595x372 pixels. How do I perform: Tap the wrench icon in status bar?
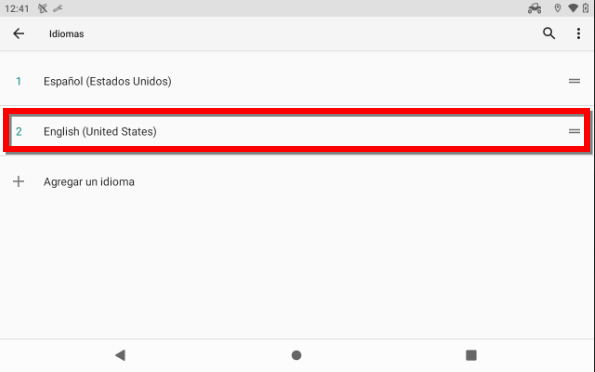(58, 8)
